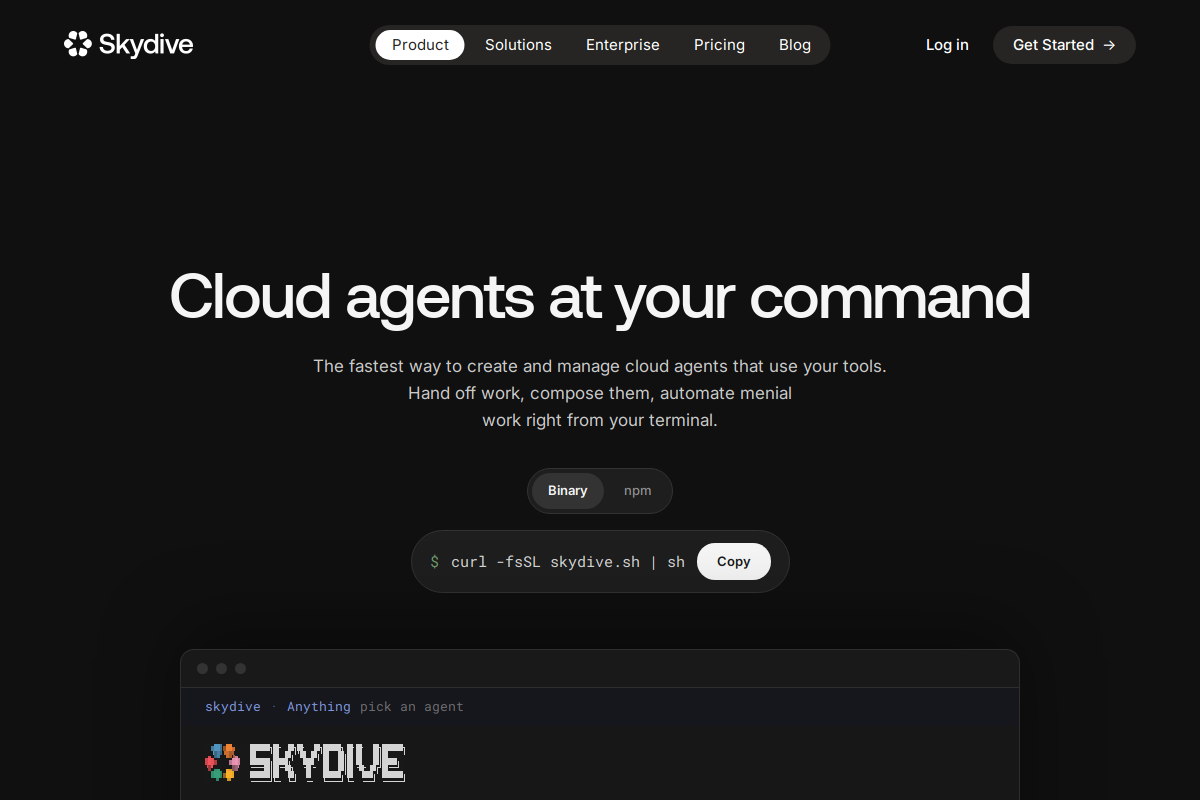Click the Log in link
The image size is (1200, 800).
[947, 45]
